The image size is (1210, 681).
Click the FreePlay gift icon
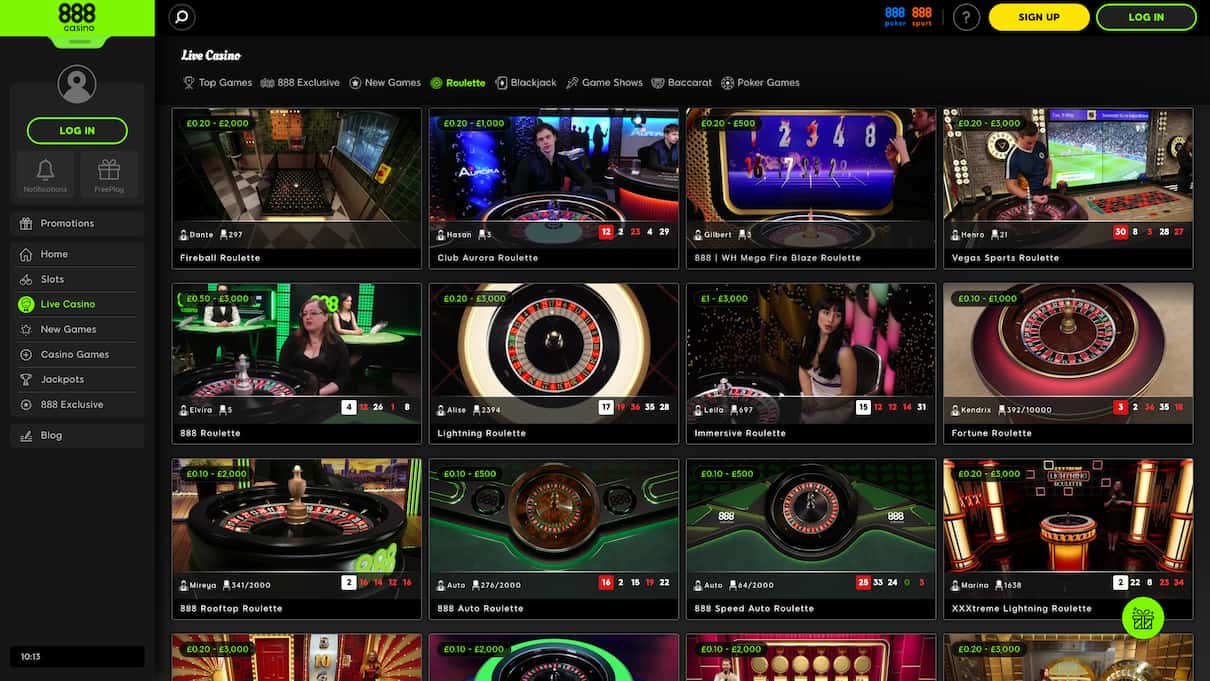[110, 170]
